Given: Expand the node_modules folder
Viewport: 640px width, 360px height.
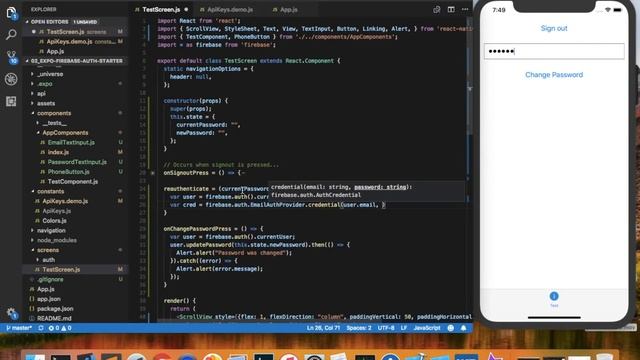Looking at the screenshot, I should (x=57, y=240).
